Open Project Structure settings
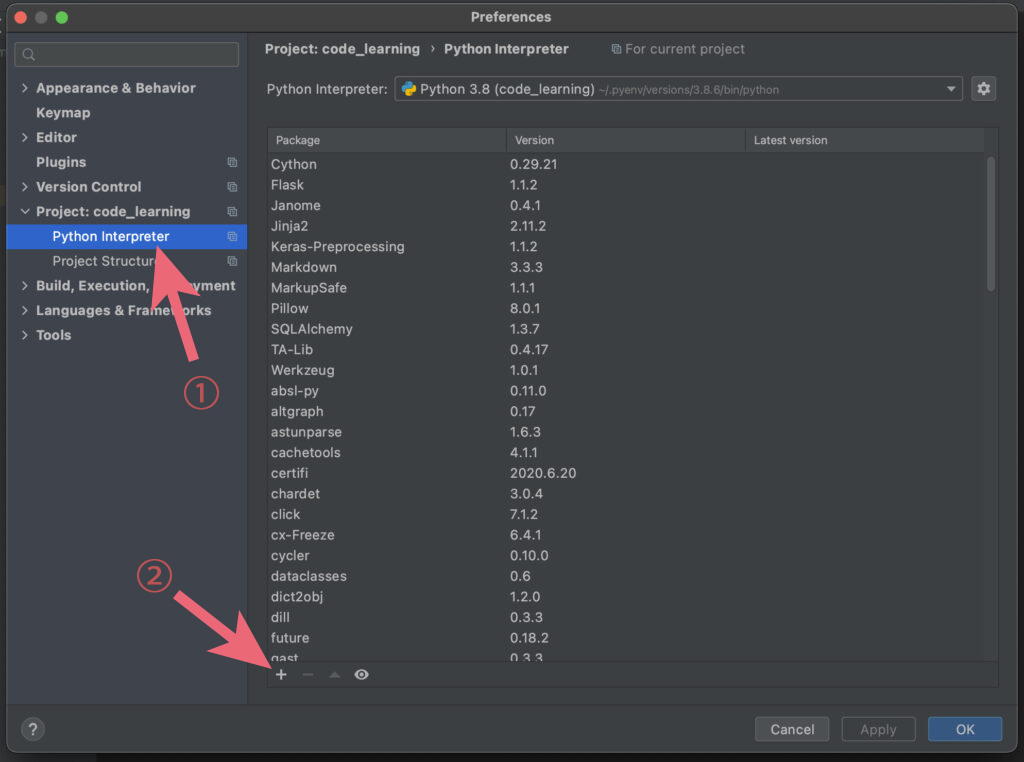 pyautogui.click(x=103, y=261)
